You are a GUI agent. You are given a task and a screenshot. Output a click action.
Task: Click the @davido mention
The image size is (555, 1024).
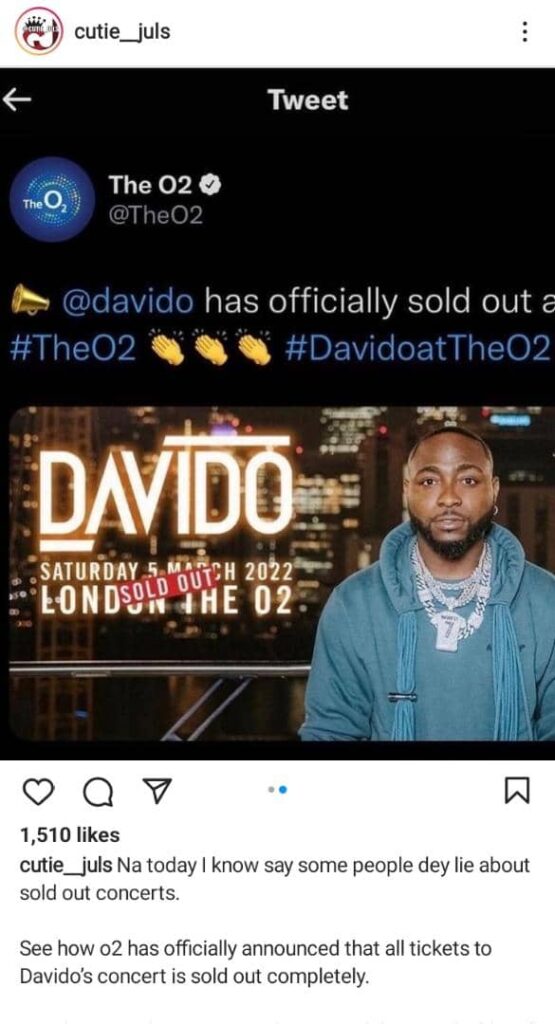pyautogui.click(x=127, y=301)
